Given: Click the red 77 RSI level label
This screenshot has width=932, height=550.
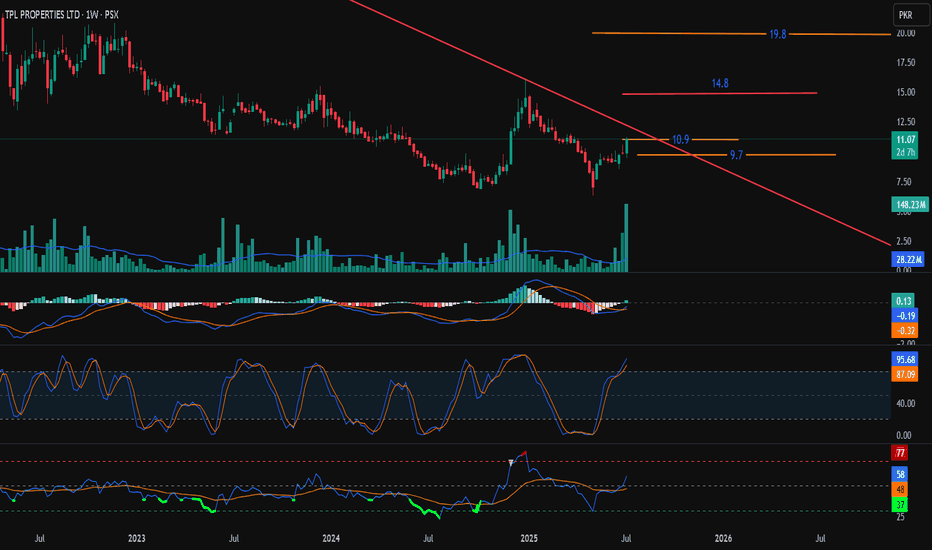Looking at the screenshot, I should click(900, 453).
